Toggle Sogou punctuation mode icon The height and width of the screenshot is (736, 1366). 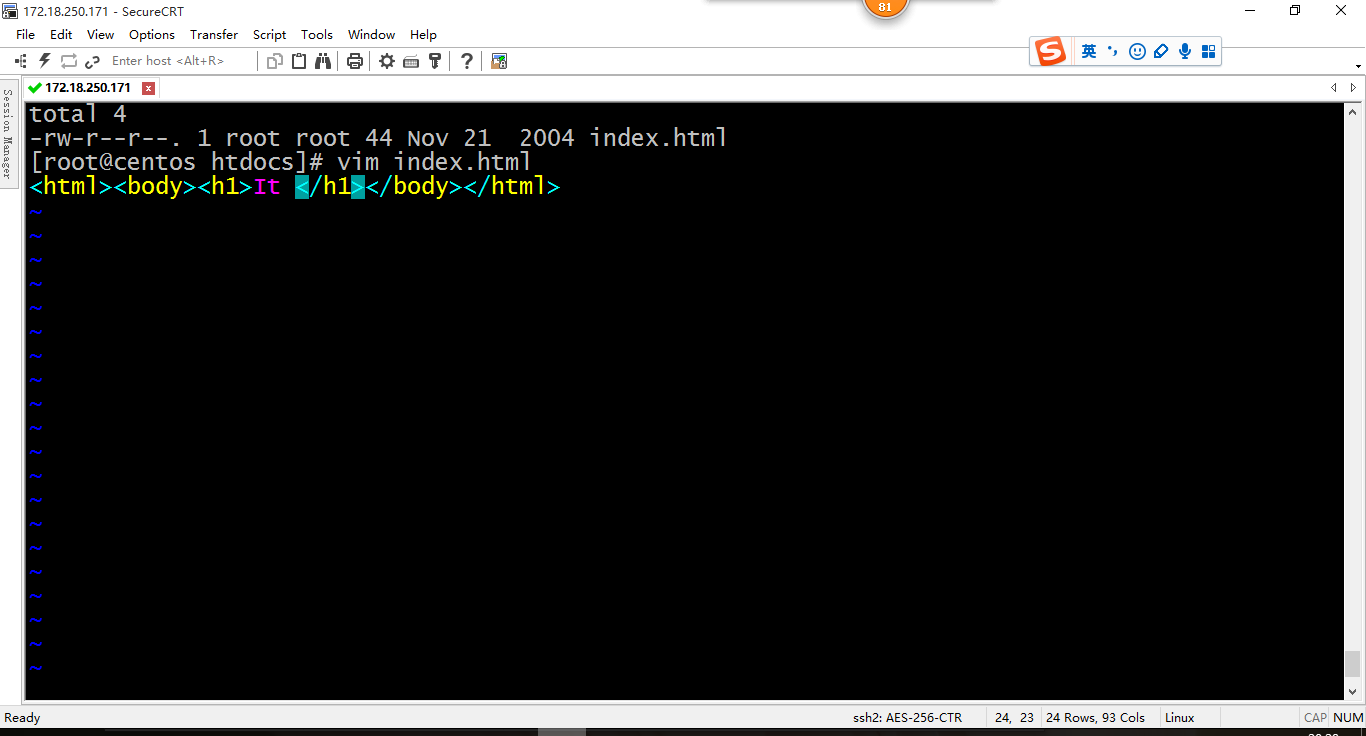pyautogui.click(x=1113, y=51)
